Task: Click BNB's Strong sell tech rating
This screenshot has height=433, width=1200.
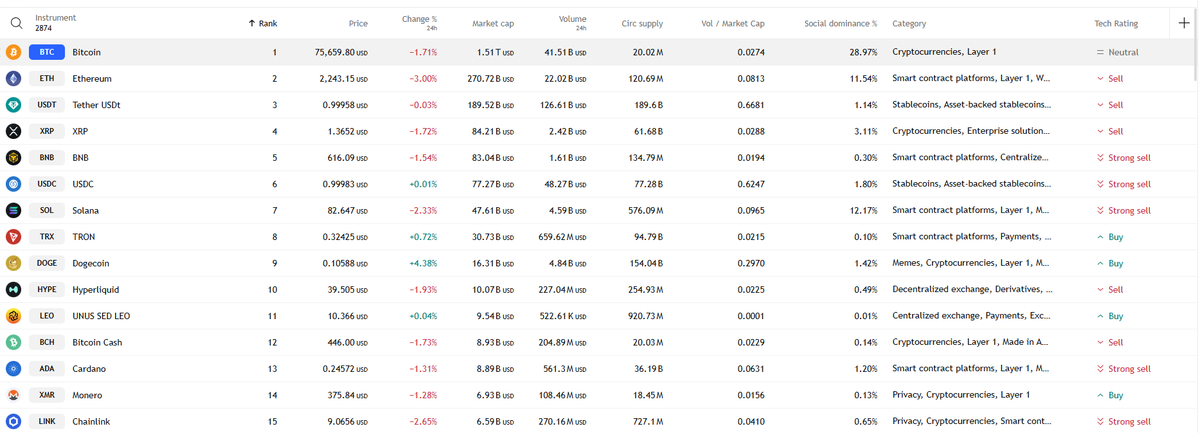Action: tap(1123, 158)
